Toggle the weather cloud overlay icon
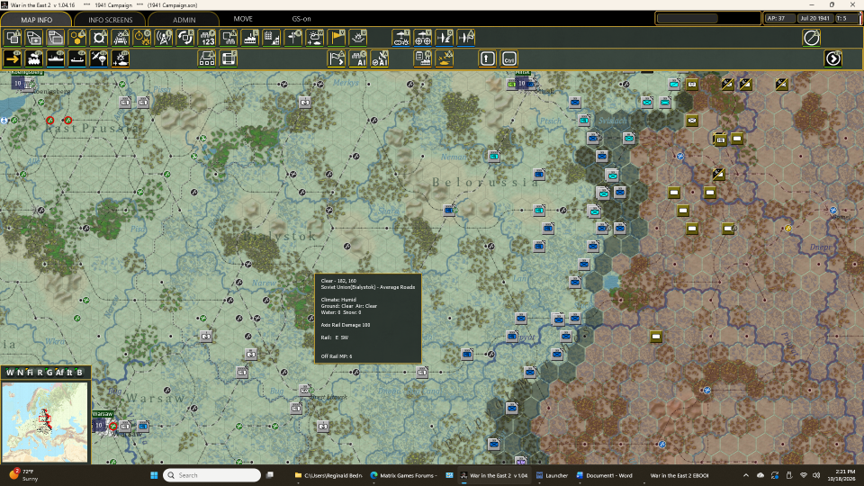This screenshot has height=486, width=864. click(315, 38)
